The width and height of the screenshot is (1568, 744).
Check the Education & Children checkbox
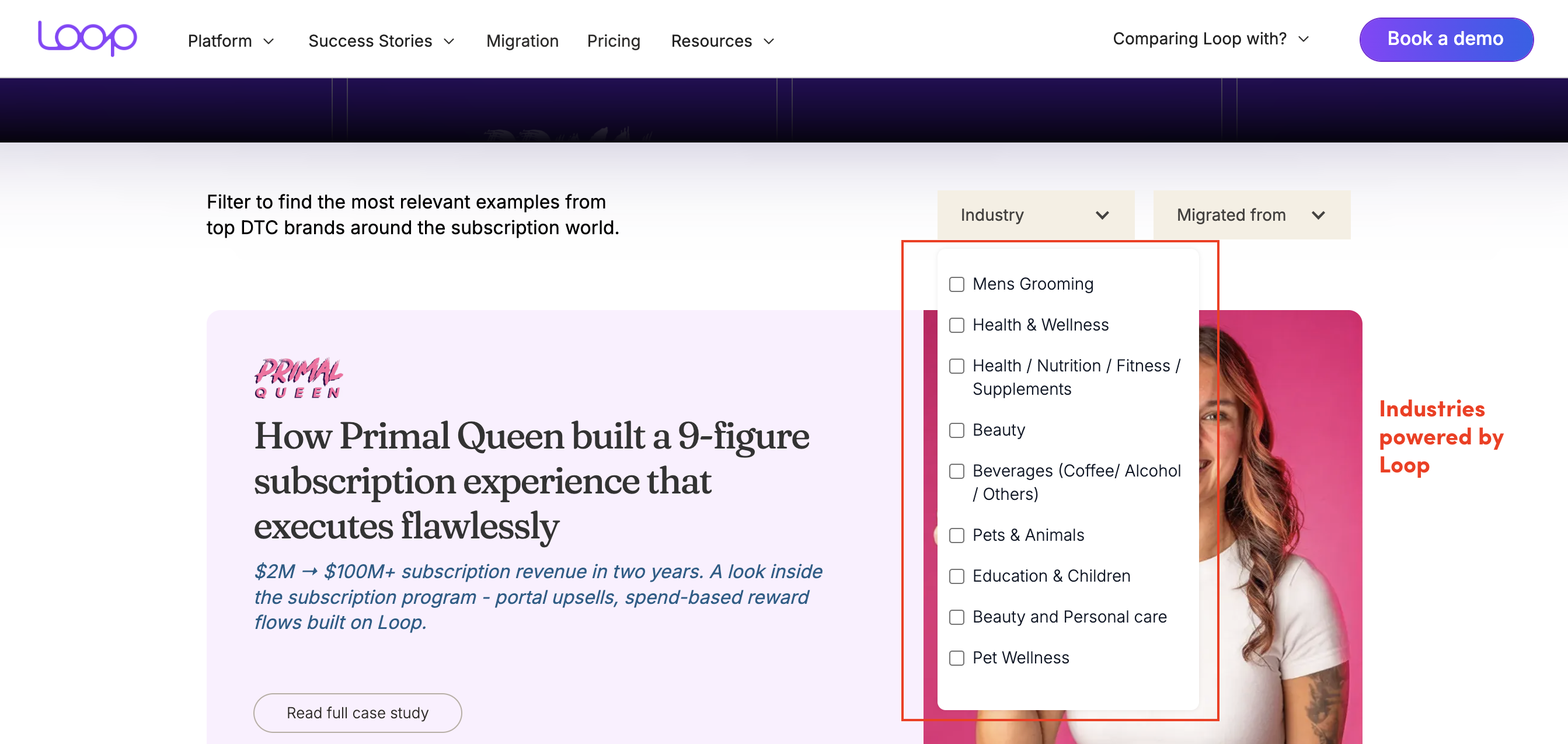(956, 576)
